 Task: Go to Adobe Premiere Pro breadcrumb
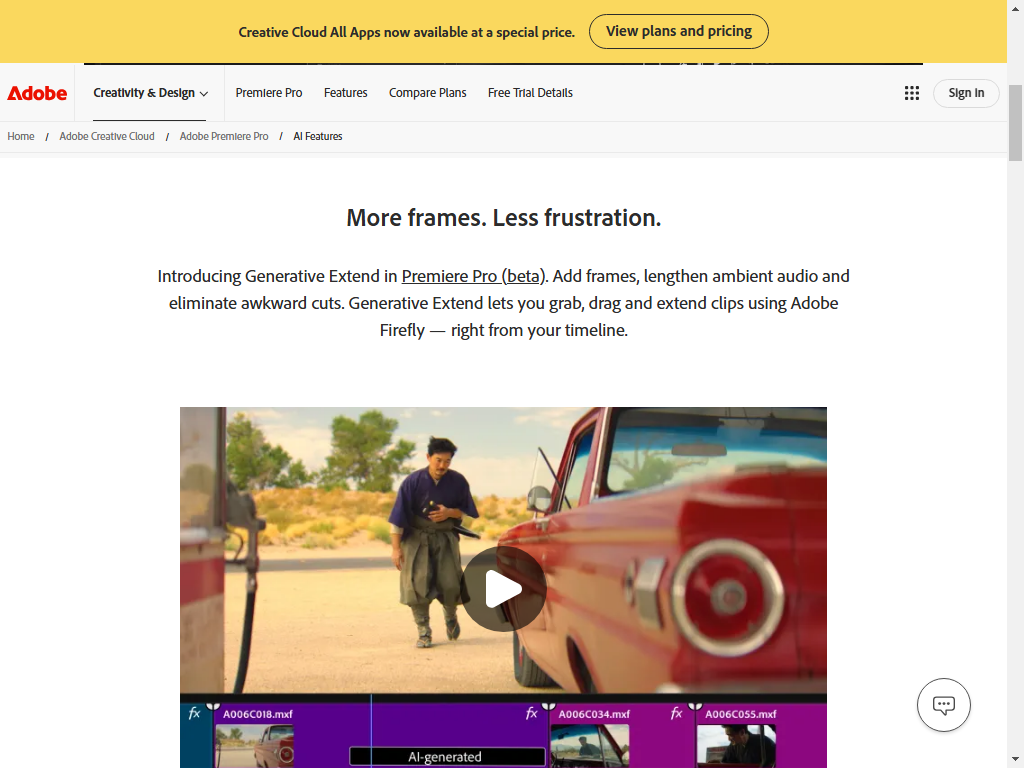coord(224,136)
